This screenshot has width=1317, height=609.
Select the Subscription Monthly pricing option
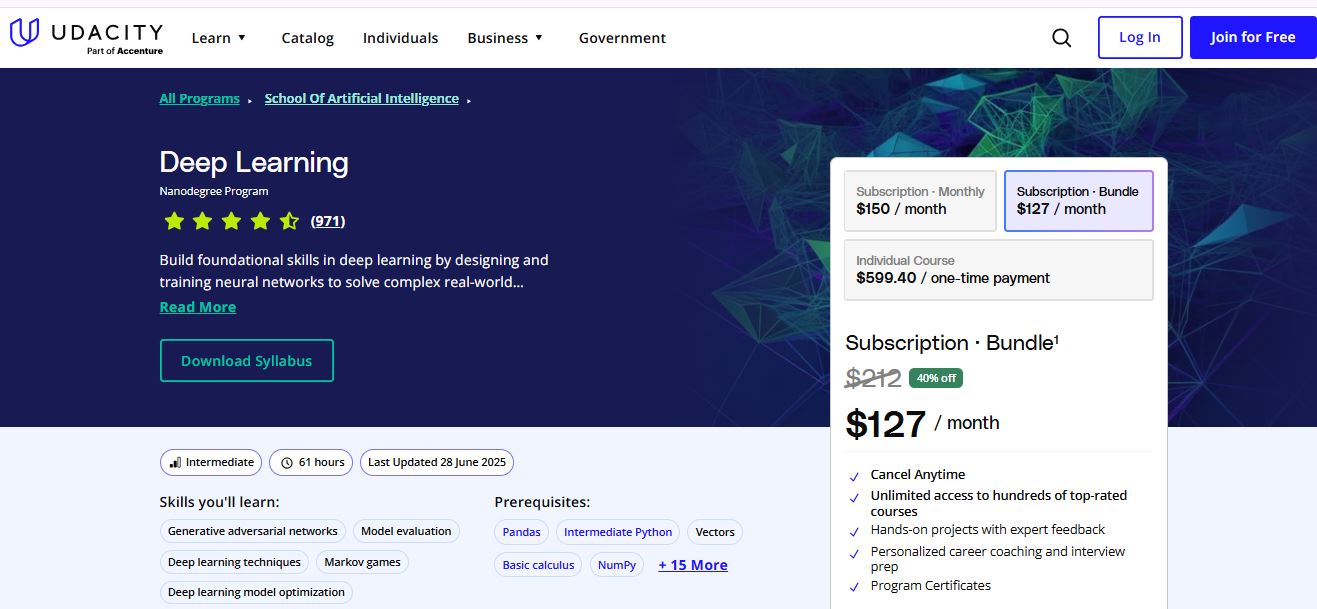pyautogui.click(x=919, y=200)
